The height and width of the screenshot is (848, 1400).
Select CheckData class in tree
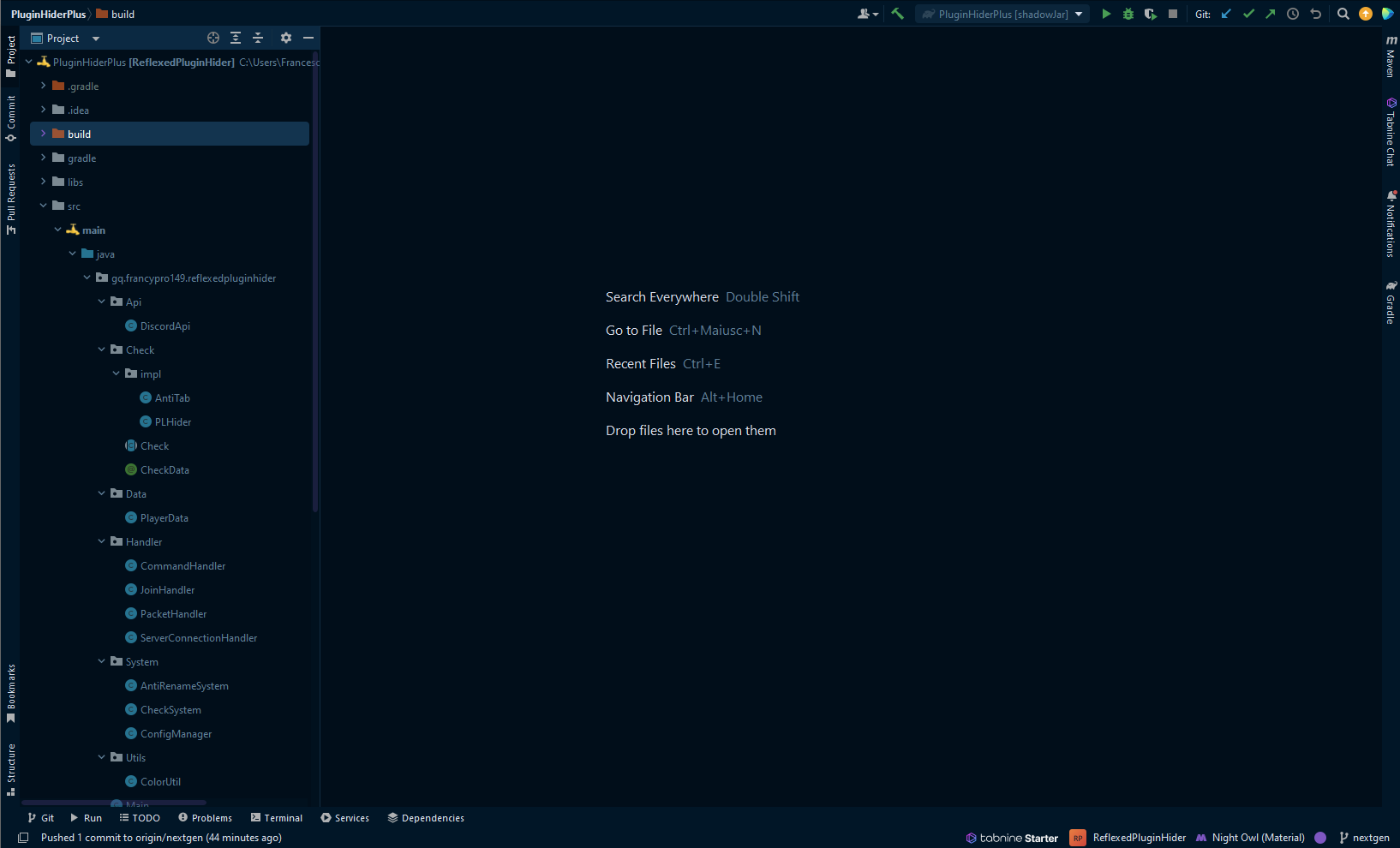(165, 469)
